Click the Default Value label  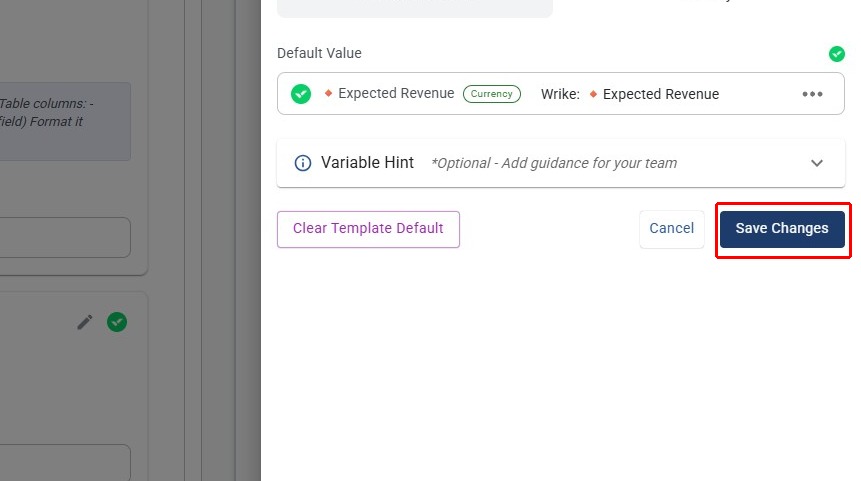click(x=319, y=53)
